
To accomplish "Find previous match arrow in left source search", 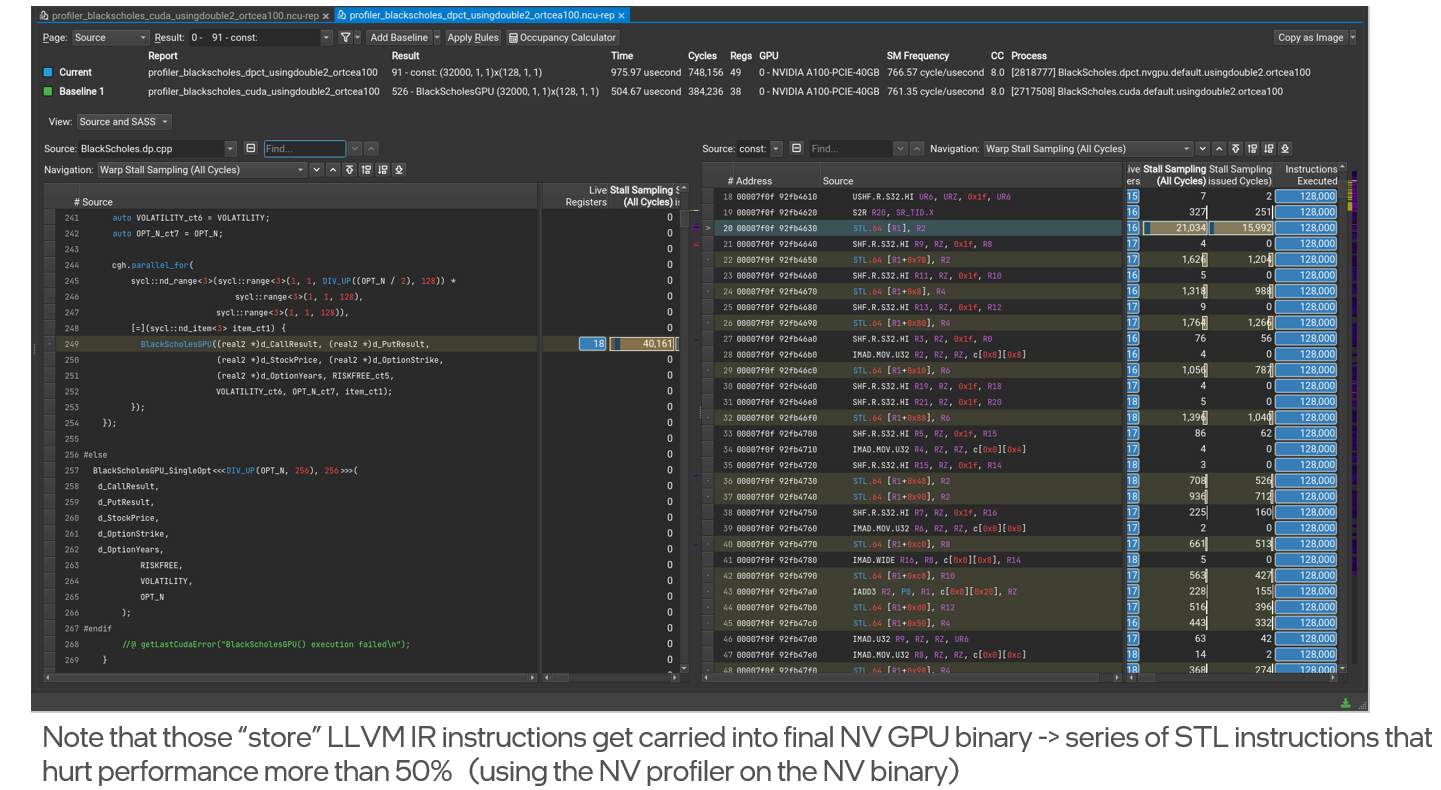I will point(371,148).
